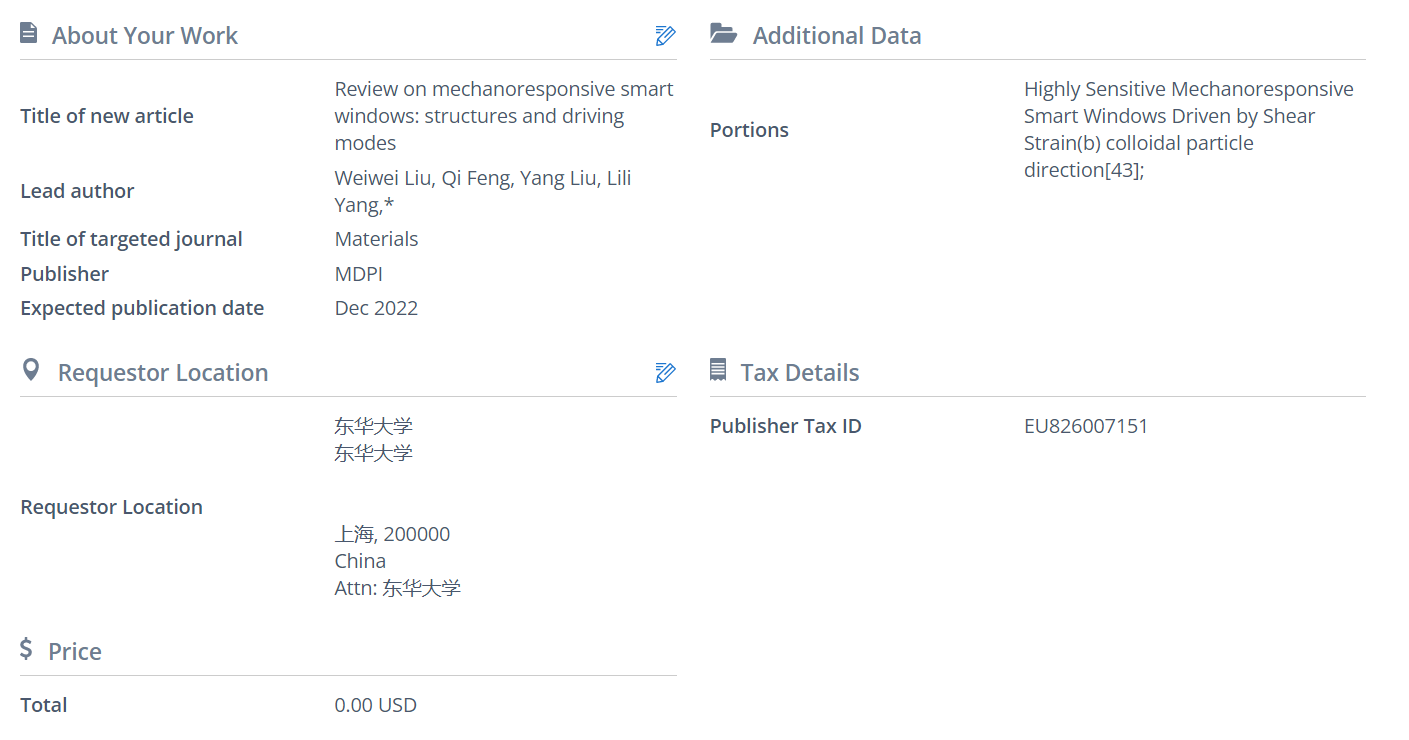Click the document icon beside About Your Work

coord(29,35)
